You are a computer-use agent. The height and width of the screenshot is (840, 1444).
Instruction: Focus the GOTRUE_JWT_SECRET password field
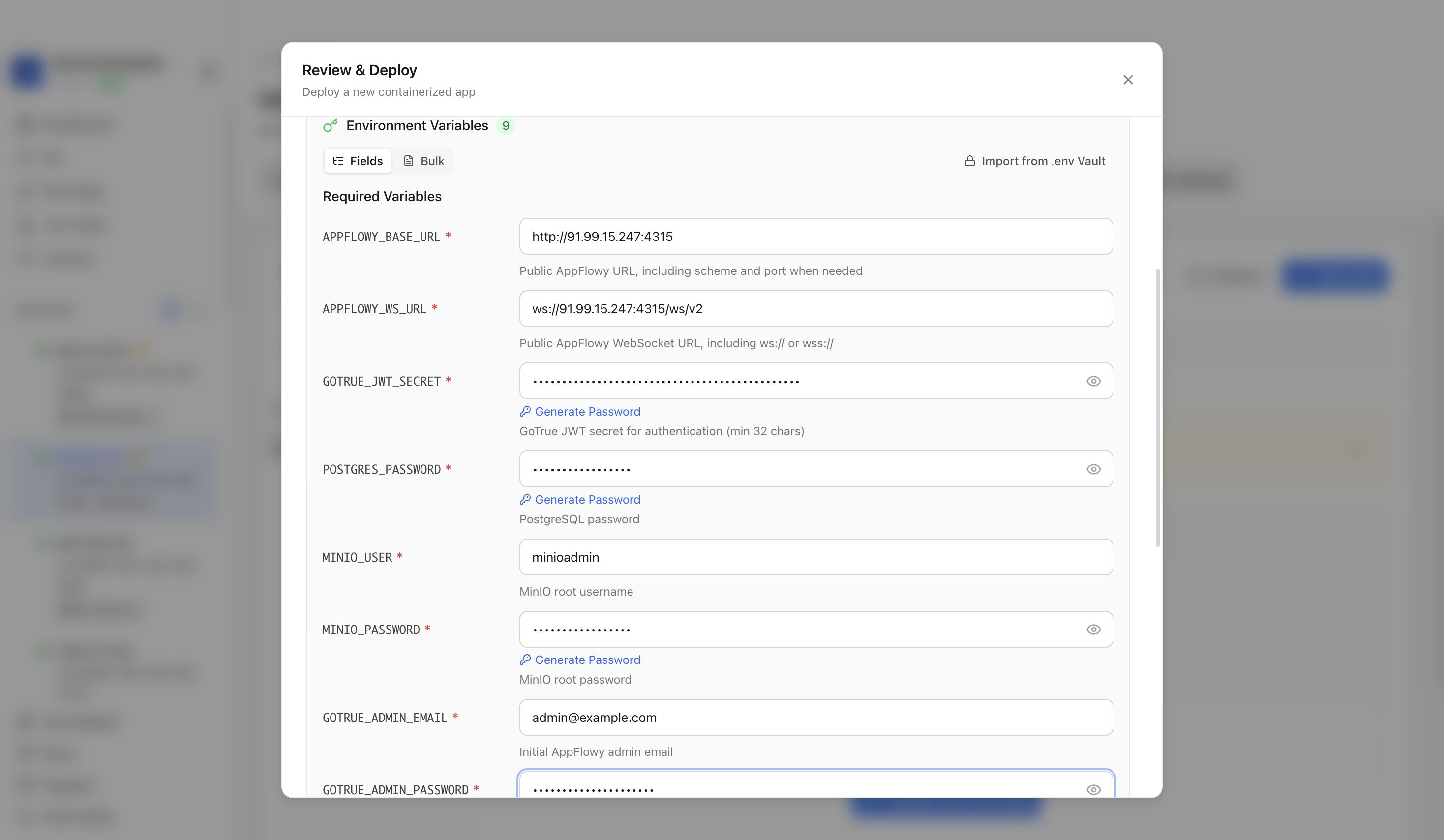click(x=816, y=381)
